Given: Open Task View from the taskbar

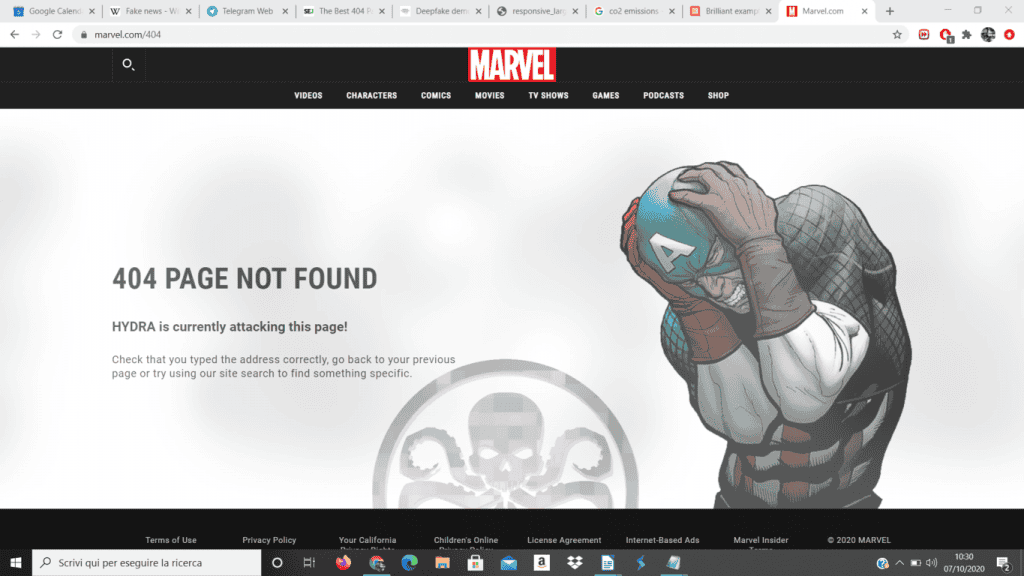Looking at the screenshot, I should pos(310,563).
